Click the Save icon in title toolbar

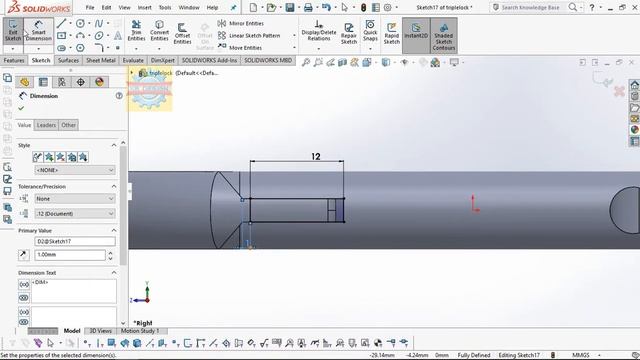290,7
